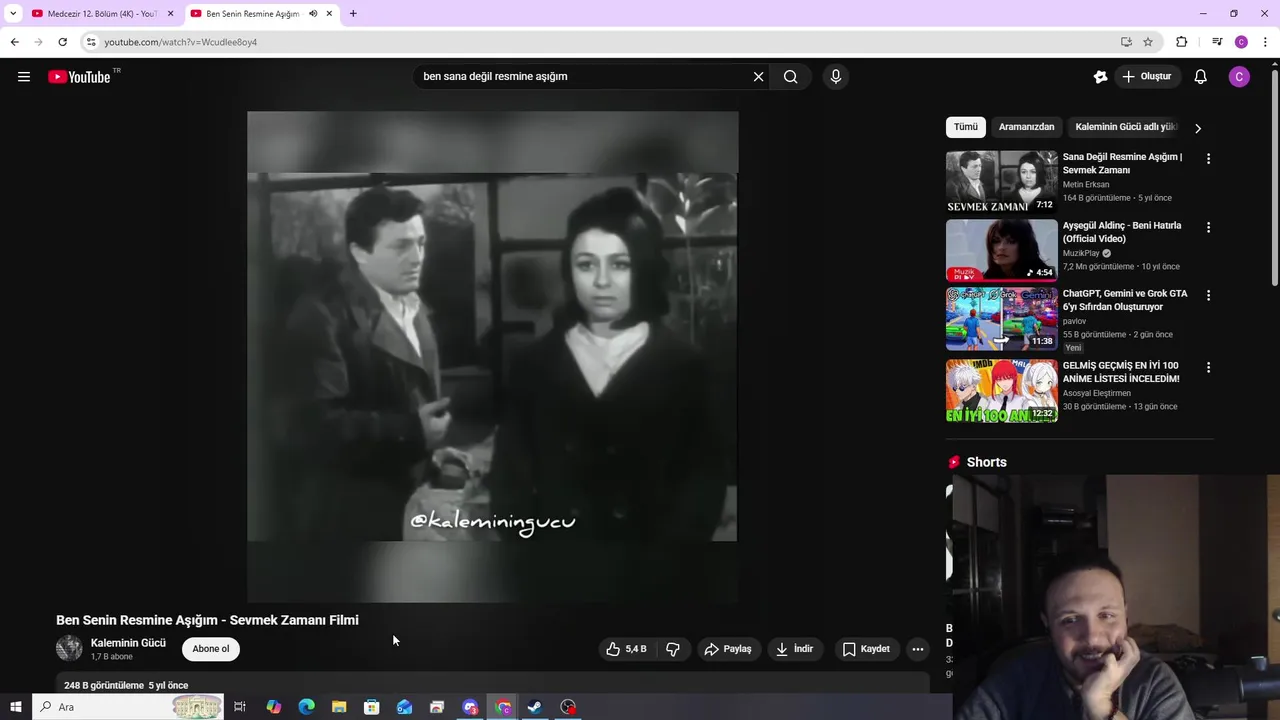1280x720 pixels.
Task: Share the video with Paylaş
Action: [x=728, y=649]
